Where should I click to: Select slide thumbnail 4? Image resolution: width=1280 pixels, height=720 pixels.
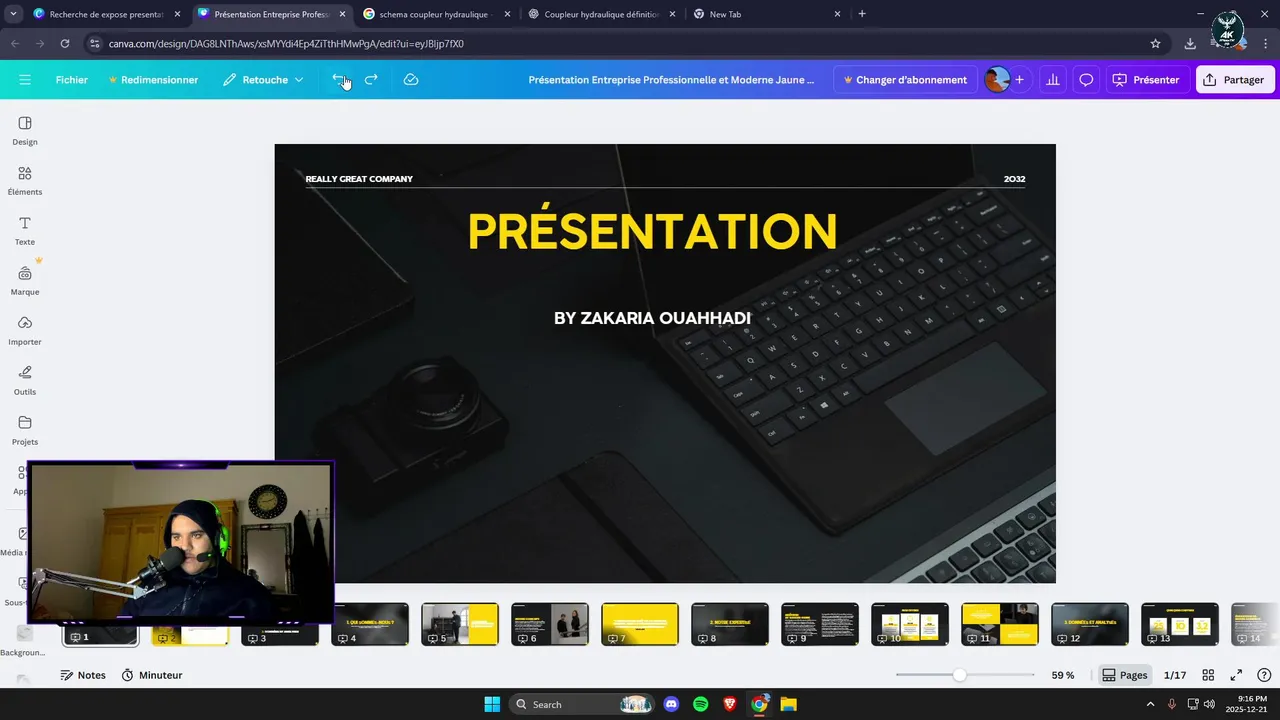[x=370, y=624]
